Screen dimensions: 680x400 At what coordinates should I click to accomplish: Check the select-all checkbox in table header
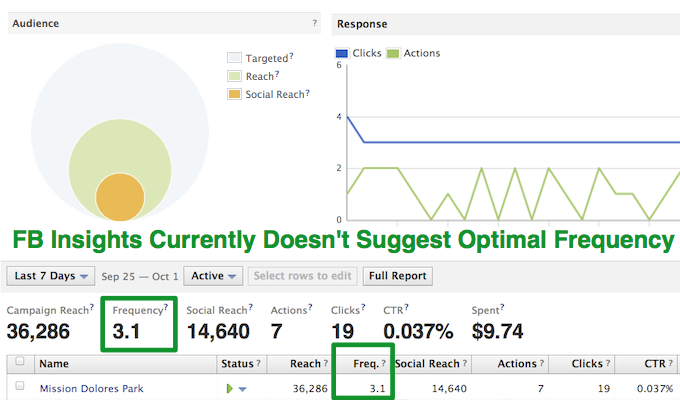20,362
